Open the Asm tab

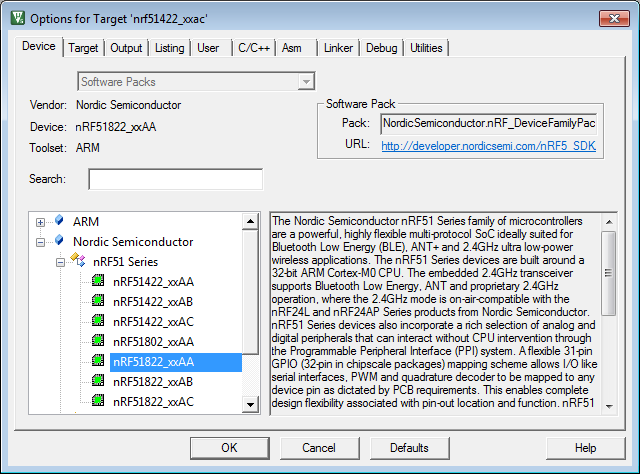[x=291, y=48]
